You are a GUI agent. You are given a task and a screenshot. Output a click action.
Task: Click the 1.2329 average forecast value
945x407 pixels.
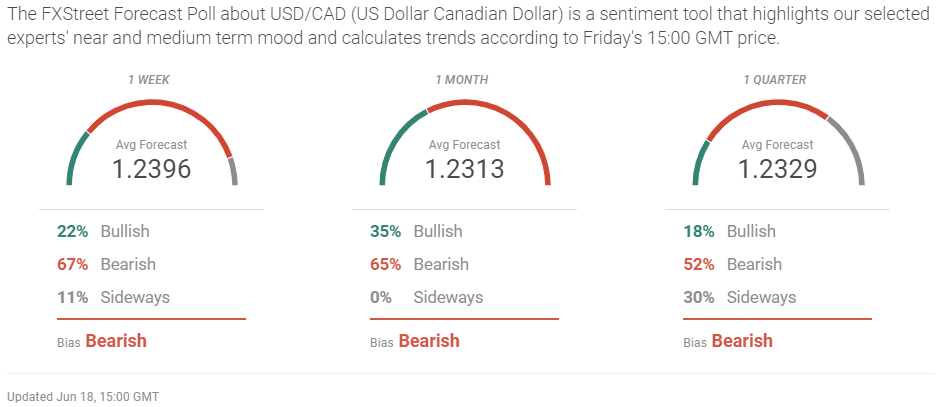point(777,169)
